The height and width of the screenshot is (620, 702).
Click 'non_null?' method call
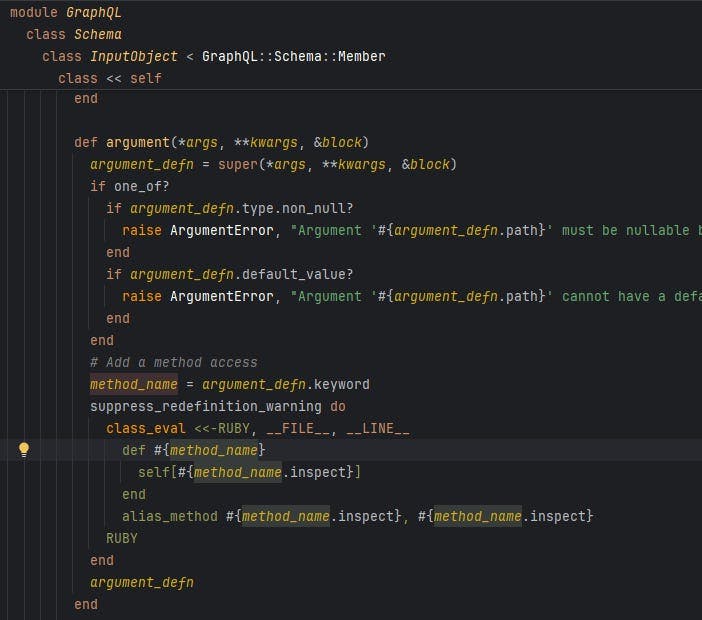[x=318, y=208]
